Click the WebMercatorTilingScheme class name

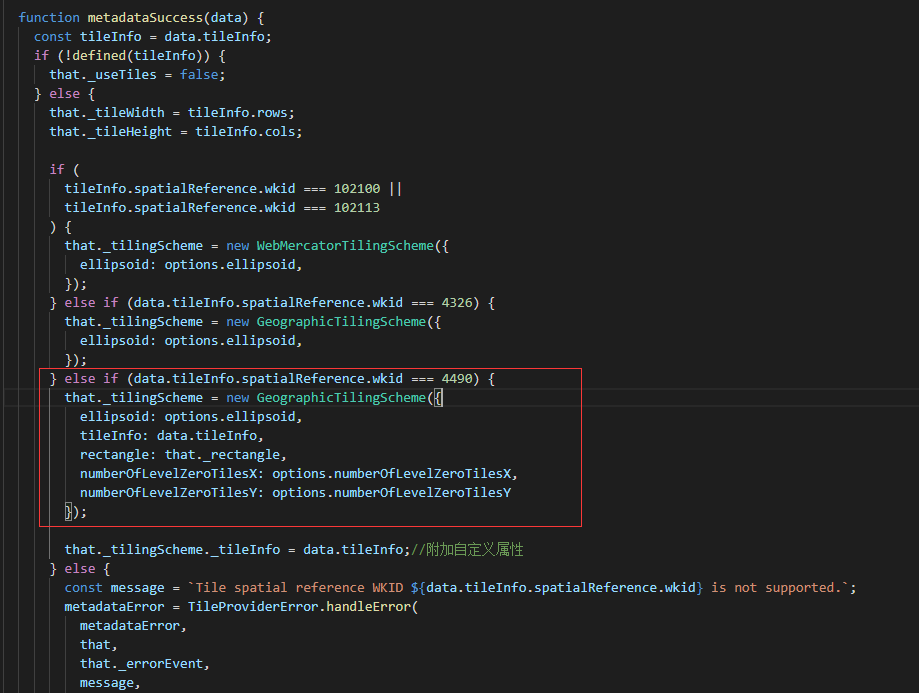[345, 246]
